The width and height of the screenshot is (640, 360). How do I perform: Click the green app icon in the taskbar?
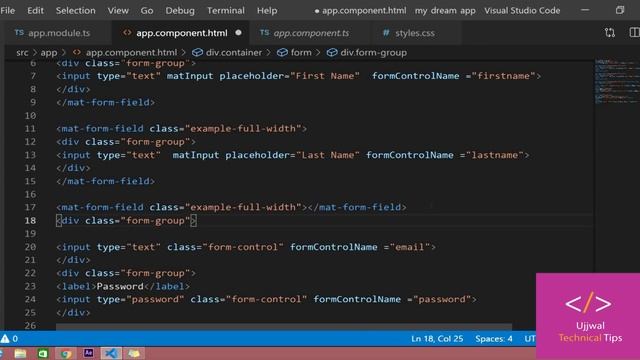click(x=43, y=353)
